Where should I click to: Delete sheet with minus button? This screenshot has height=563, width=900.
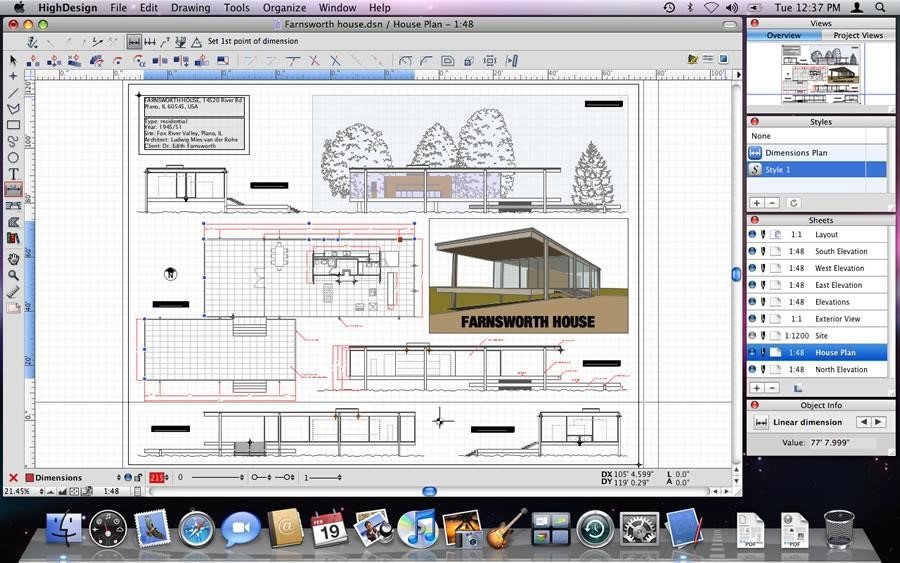pos(772,388)
